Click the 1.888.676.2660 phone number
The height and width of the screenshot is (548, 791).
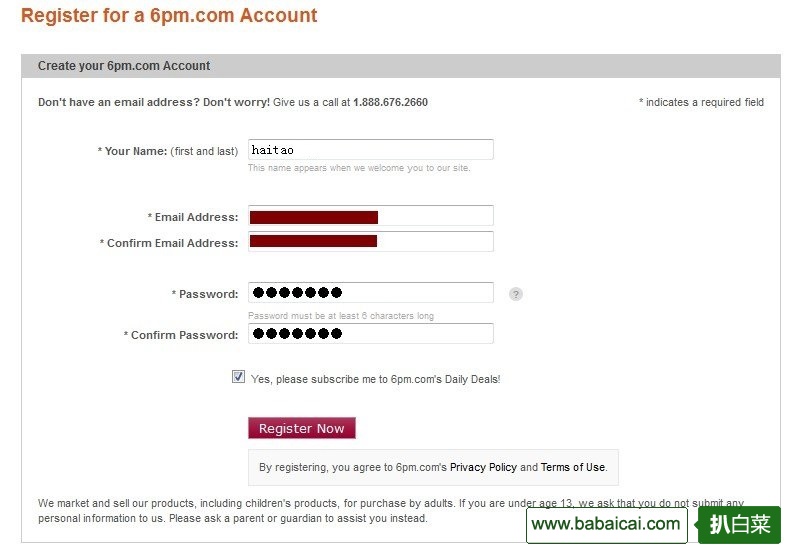click(x=390, y=102)
